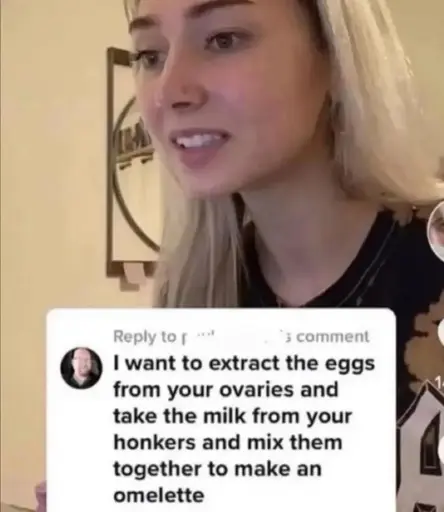Tap the "Reply to" header text

click(146, 337)
